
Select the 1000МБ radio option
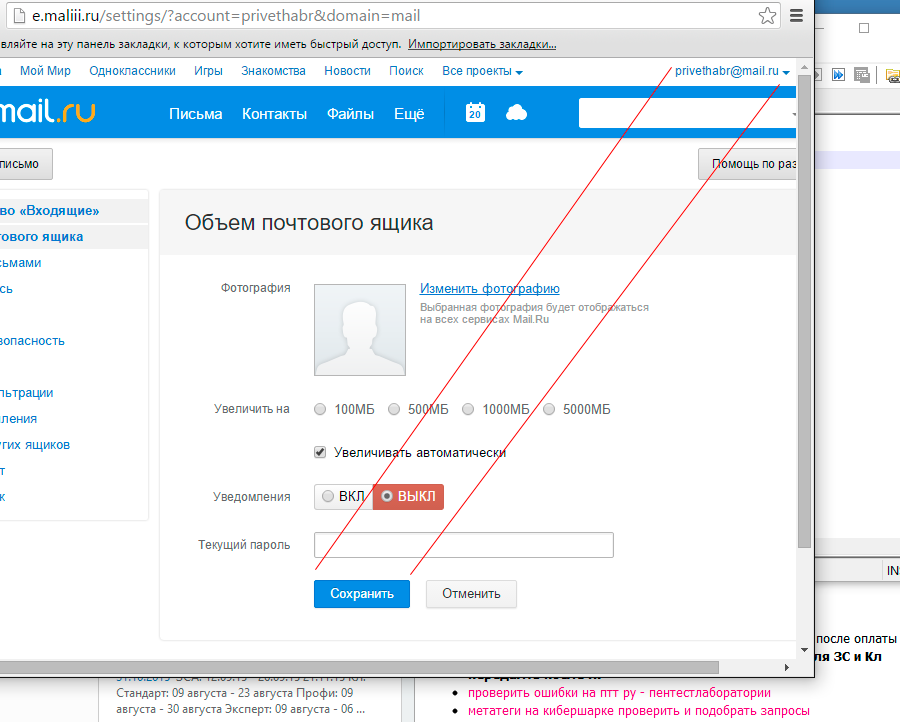click(468, 409)
